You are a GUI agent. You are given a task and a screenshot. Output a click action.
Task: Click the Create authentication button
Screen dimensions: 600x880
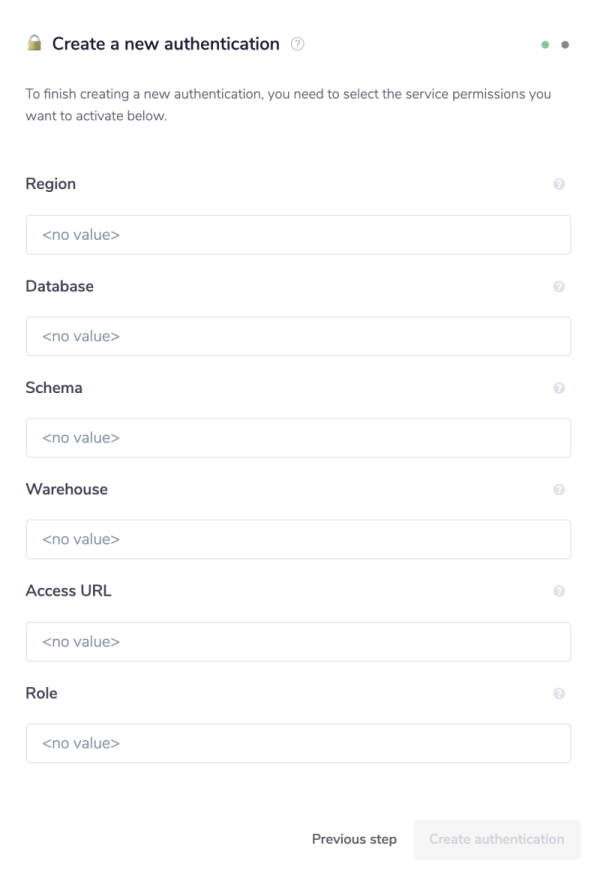496,840
